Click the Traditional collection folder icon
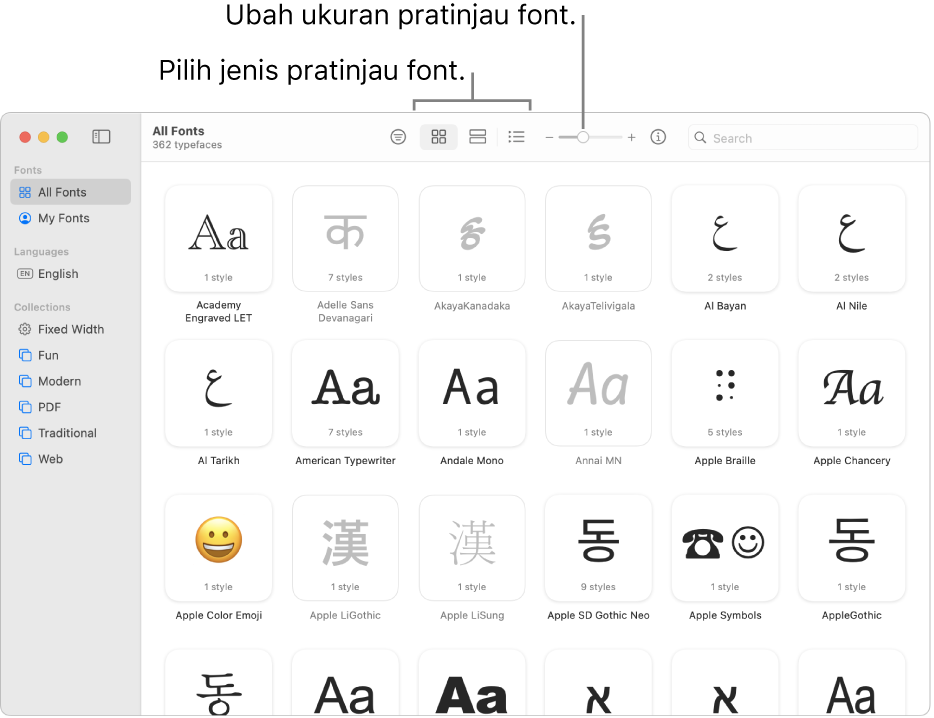 (25, 433)
